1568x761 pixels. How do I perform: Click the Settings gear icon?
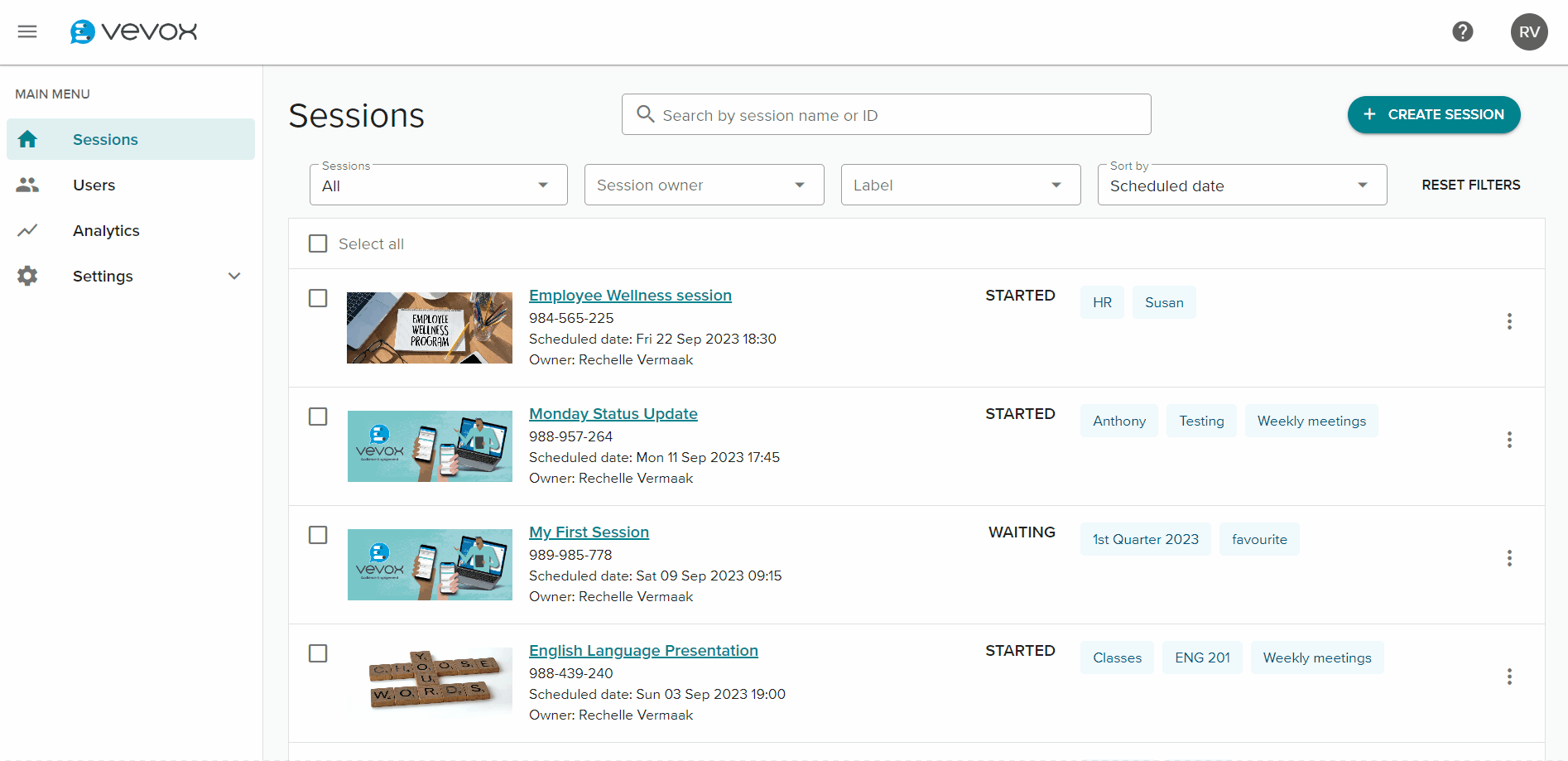pos(27,276)
